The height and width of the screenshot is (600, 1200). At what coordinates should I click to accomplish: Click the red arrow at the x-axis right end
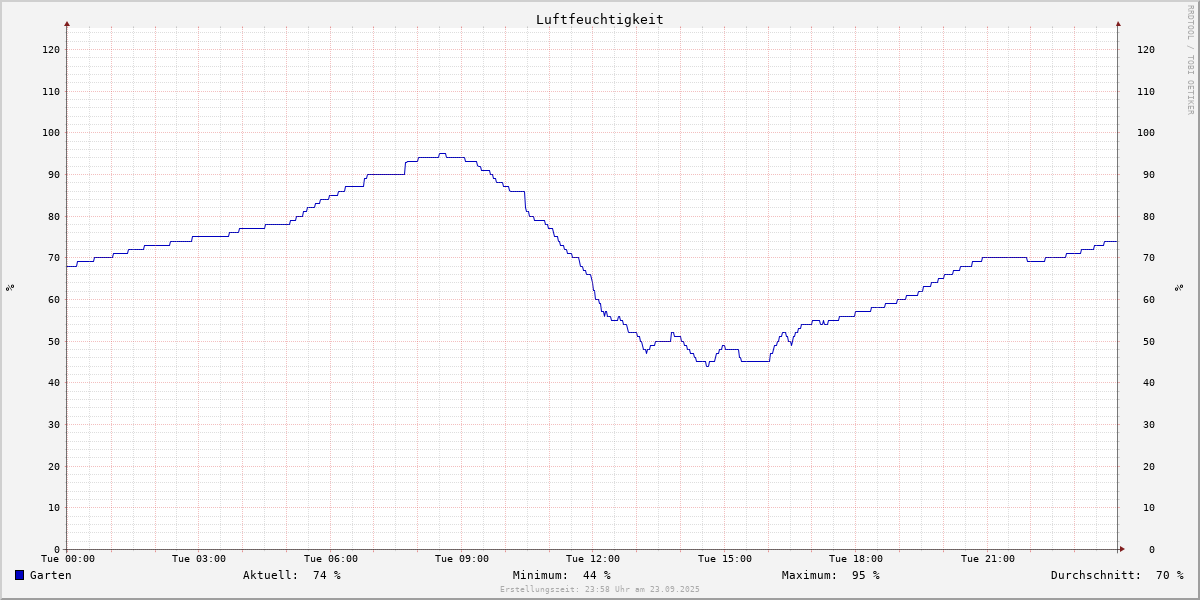coord(1121,549)
